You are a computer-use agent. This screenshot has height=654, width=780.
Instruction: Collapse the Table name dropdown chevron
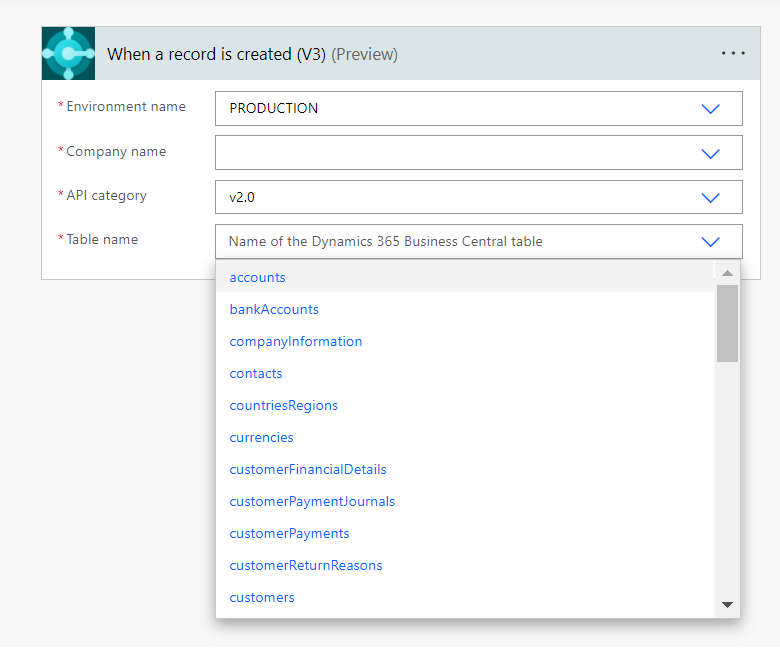tap(710, 241)
